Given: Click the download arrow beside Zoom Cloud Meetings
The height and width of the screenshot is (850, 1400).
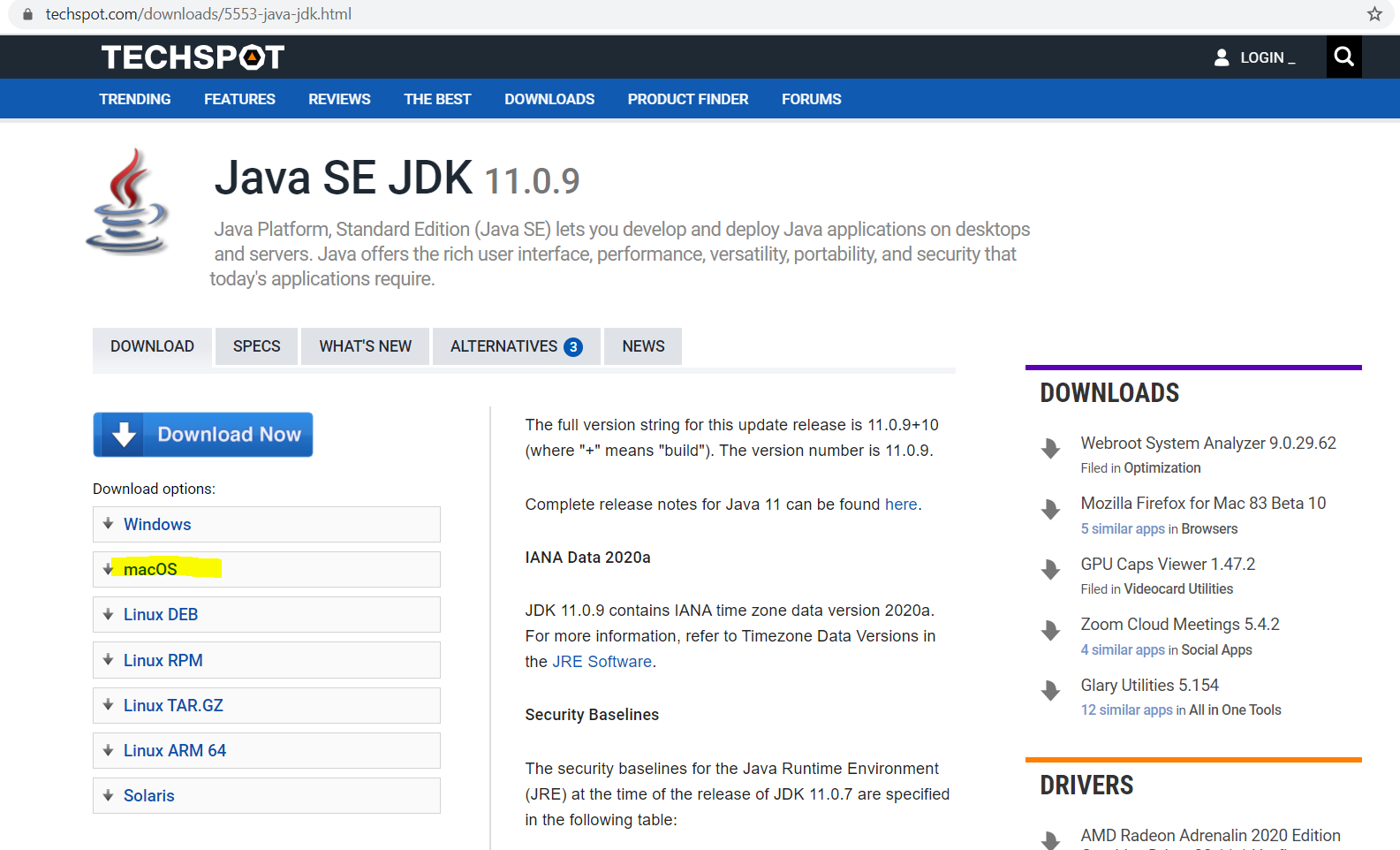Looking at the screenshot, I should [1050, 630].
